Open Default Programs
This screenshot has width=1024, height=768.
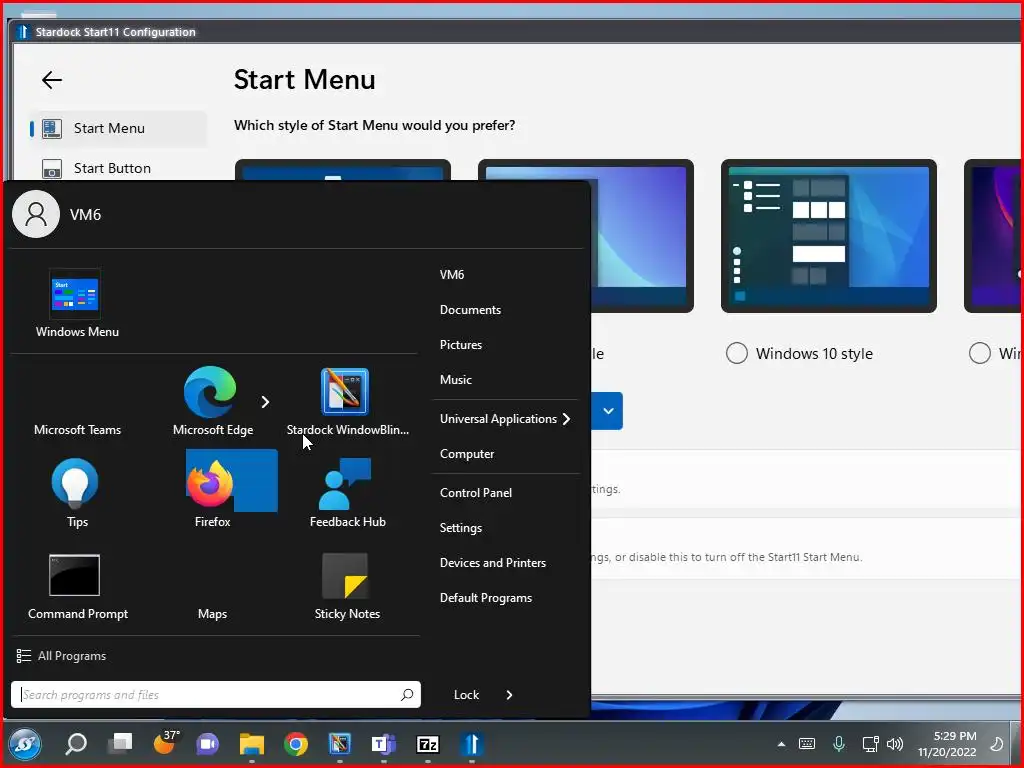(x=486, y=598)
